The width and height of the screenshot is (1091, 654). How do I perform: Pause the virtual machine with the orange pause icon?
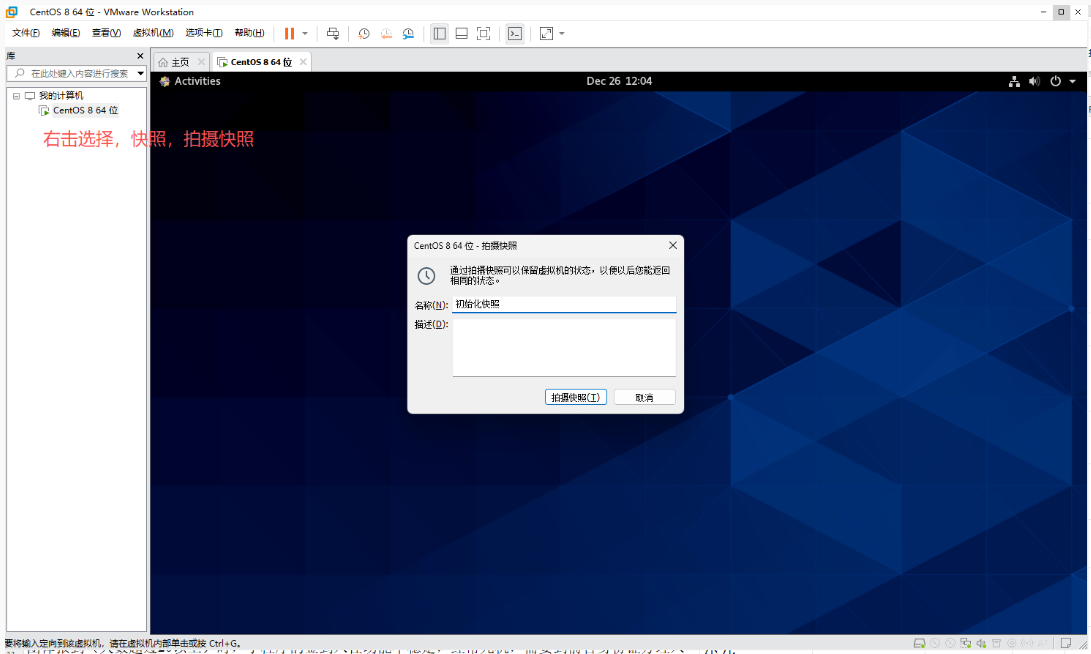point(289,33)
